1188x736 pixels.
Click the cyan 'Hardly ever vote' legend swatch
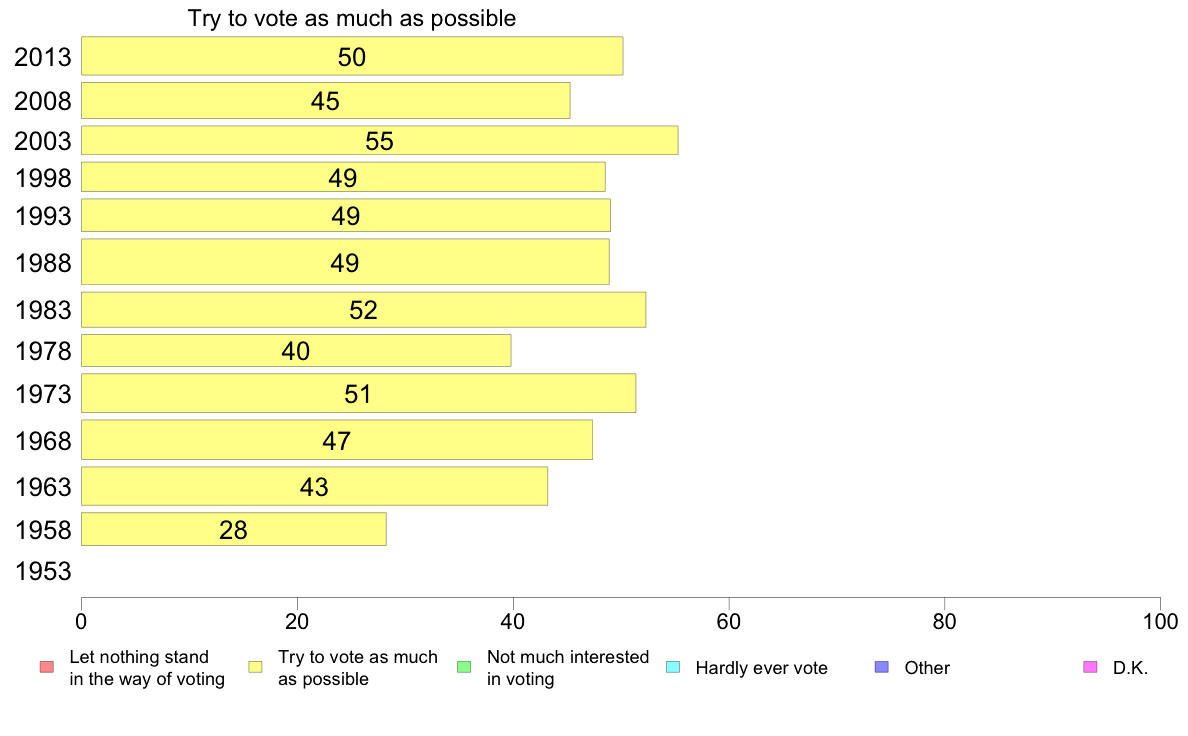[673, 667]
